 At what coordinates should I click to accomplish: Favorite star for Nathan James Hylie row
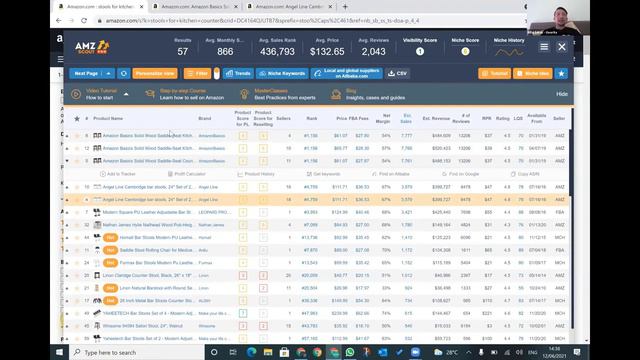click(77, 225)
